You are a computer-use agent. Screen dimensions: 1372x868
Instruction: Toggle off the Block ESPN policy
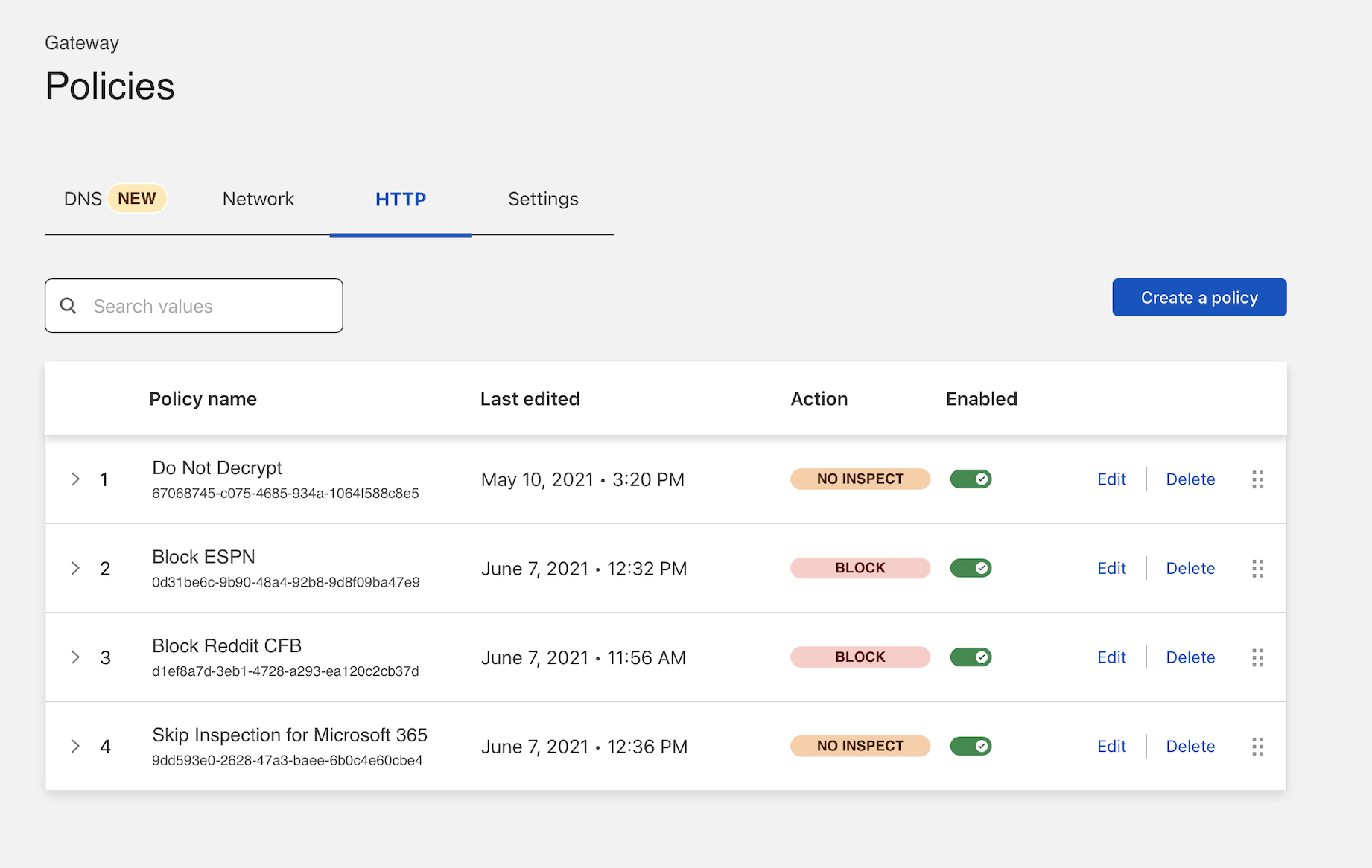(971, 569)
